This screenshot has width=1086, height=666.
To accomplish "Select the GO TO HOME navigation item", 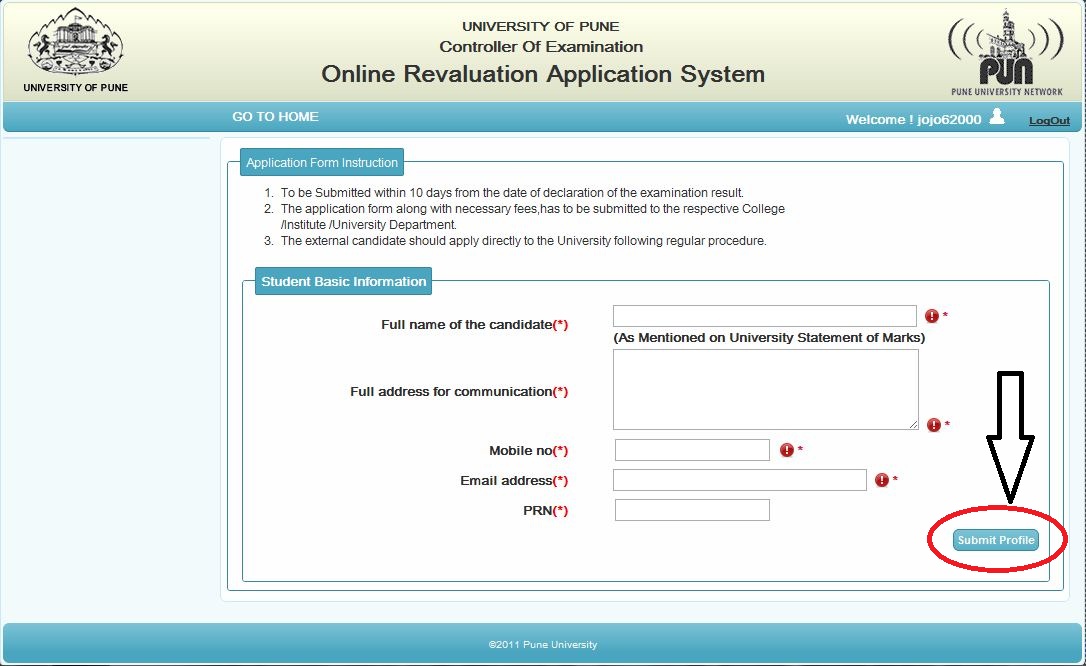I will (x=275, y=116).
